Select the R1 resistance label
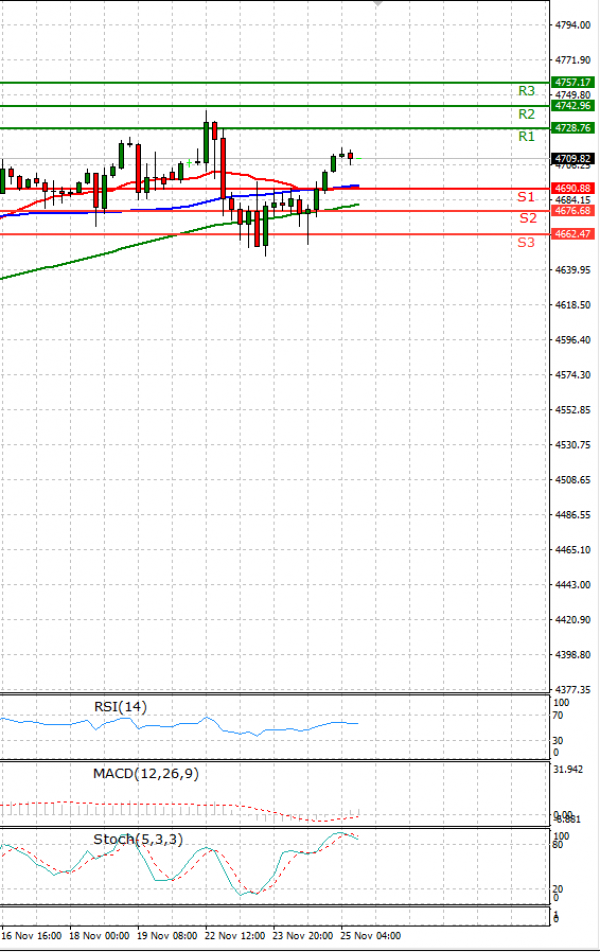The image size is (600, 952). [527, 137]
